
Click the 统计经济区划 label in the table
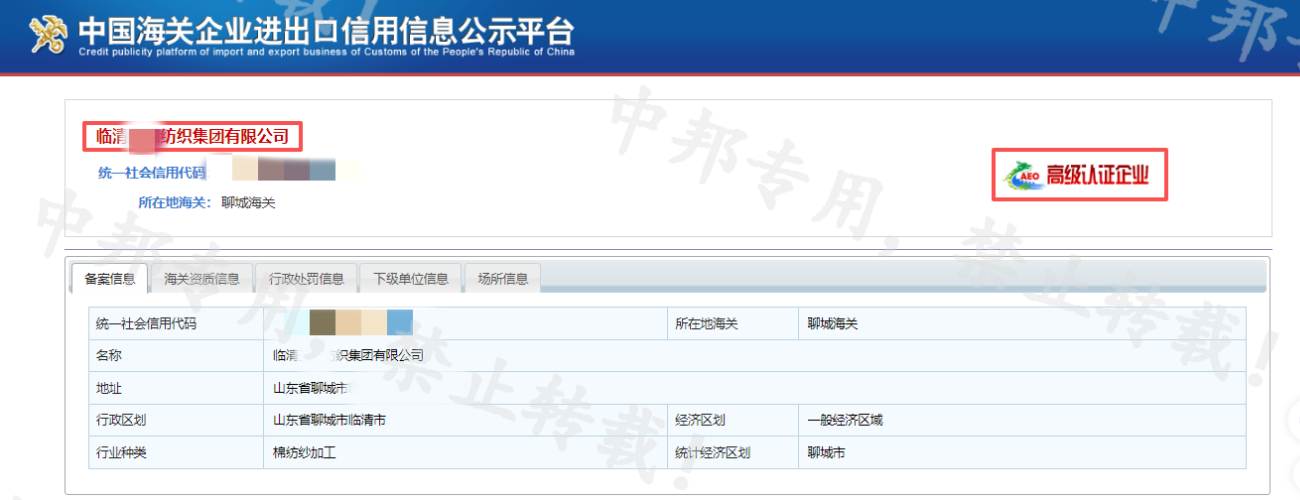713,453
